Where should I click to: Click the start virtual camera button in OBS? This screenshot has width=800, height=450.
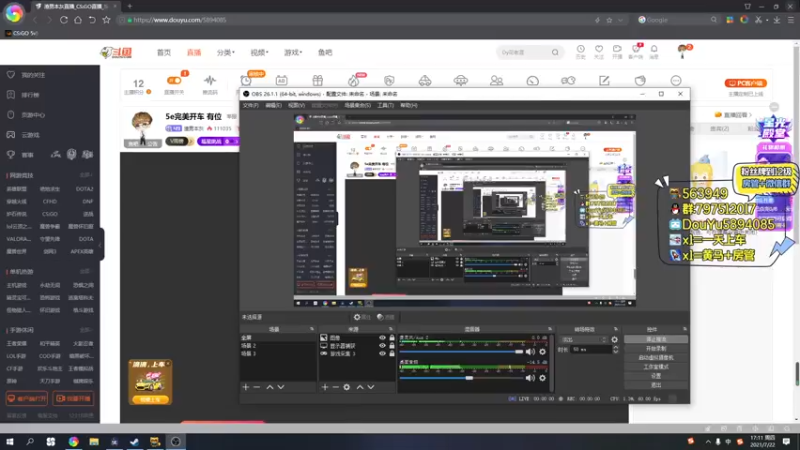(656, 358)
